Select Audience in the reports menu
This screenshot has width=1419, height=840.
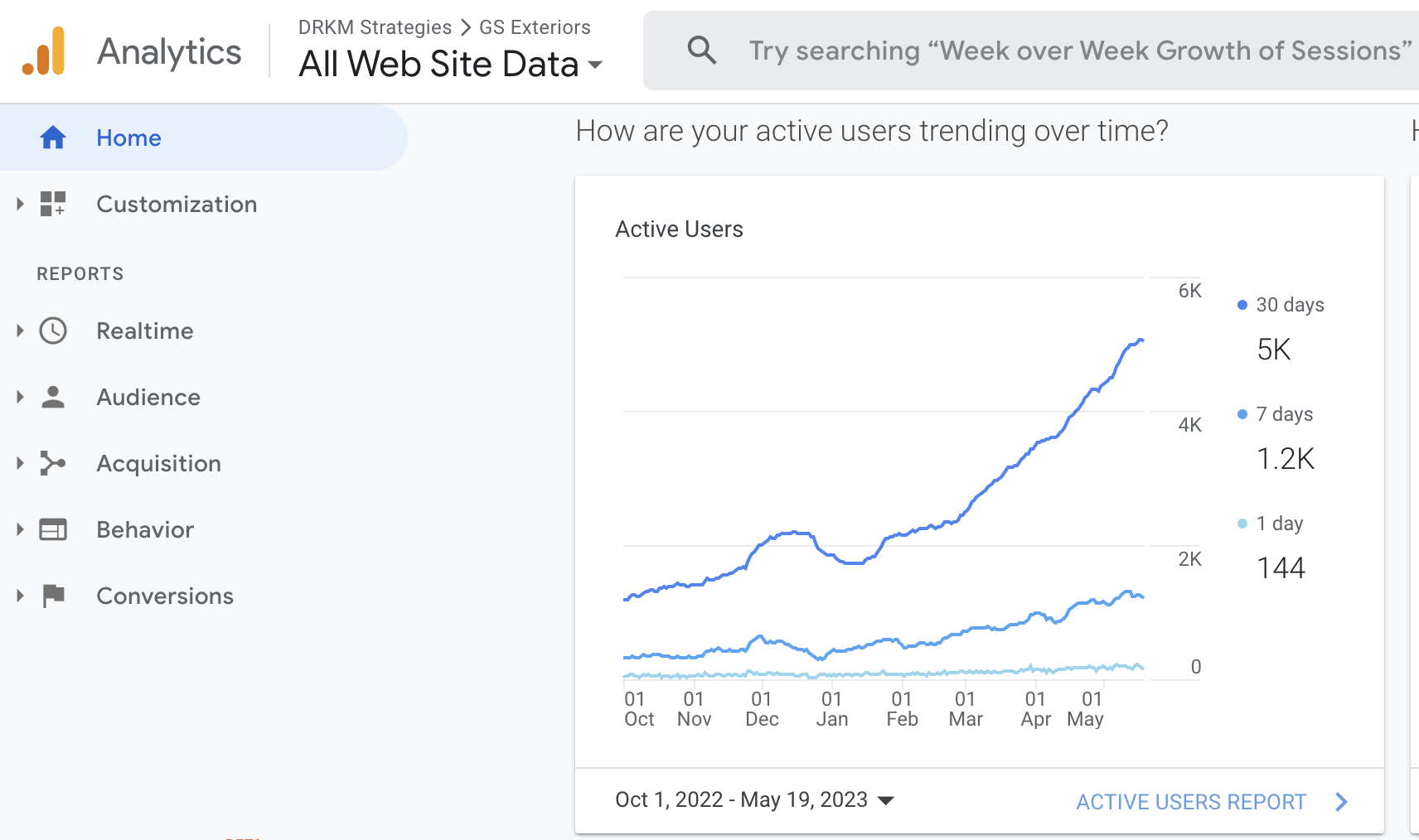tap(148, 398)
